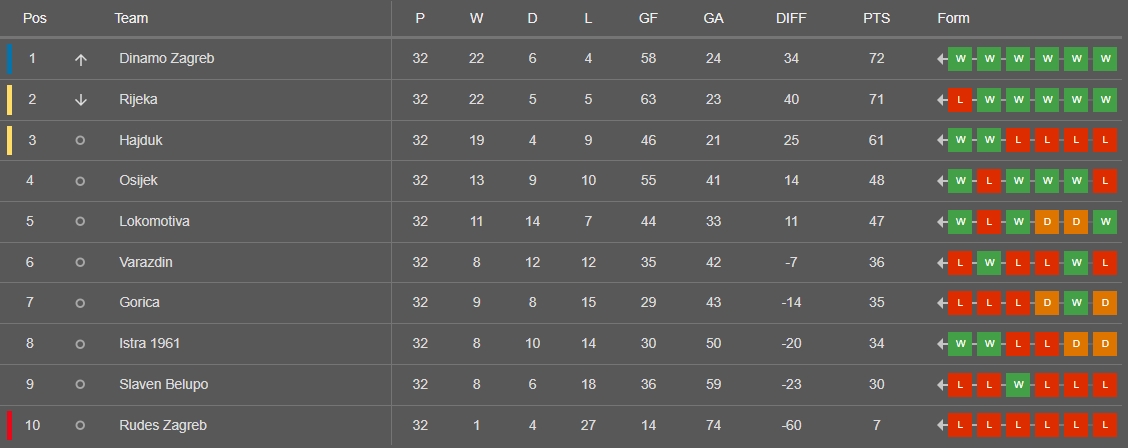1128x448 pixels.
Task: Click the blue marker beside position 1
Action: (x=9, y=59)
